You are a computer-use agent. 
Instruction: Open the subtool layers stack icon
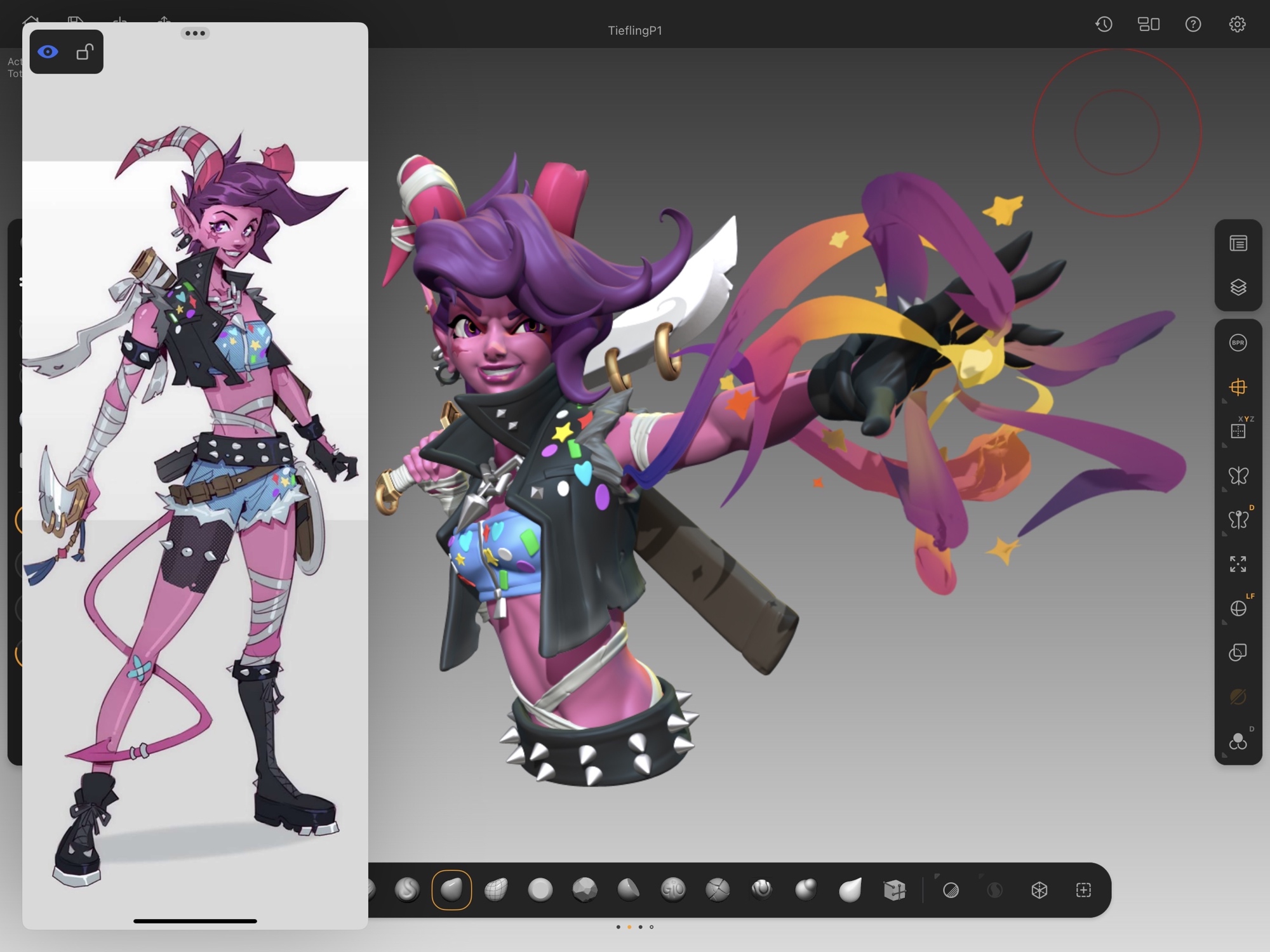click(x=1238, y=288)
